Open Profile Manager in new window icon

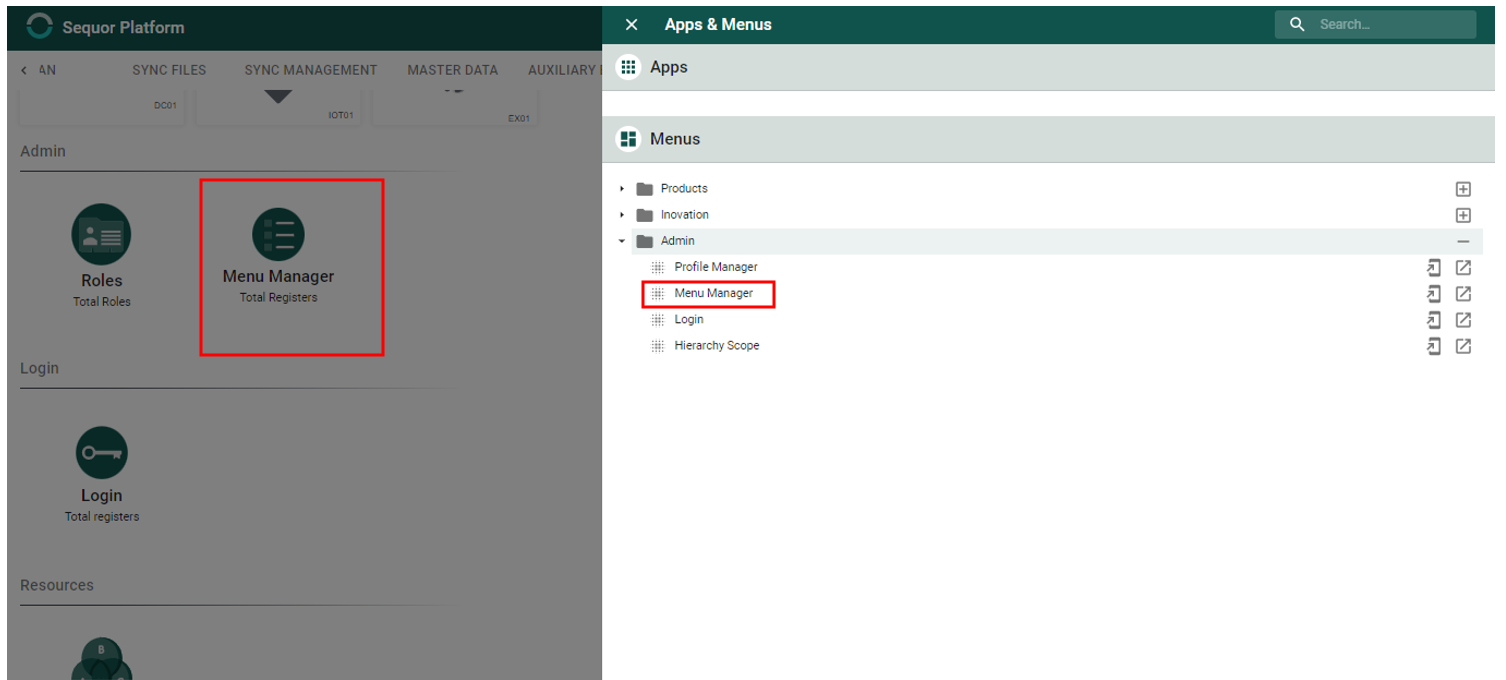1463,267
